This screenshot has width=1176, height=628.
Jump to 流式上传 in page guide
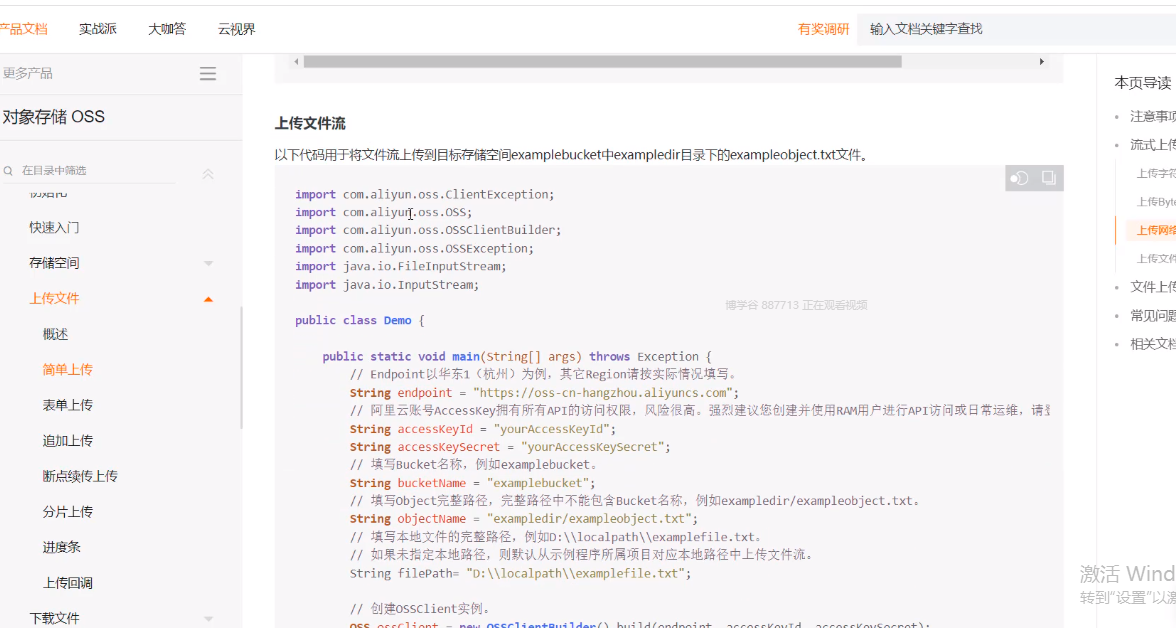click(x=1153, y=145)
